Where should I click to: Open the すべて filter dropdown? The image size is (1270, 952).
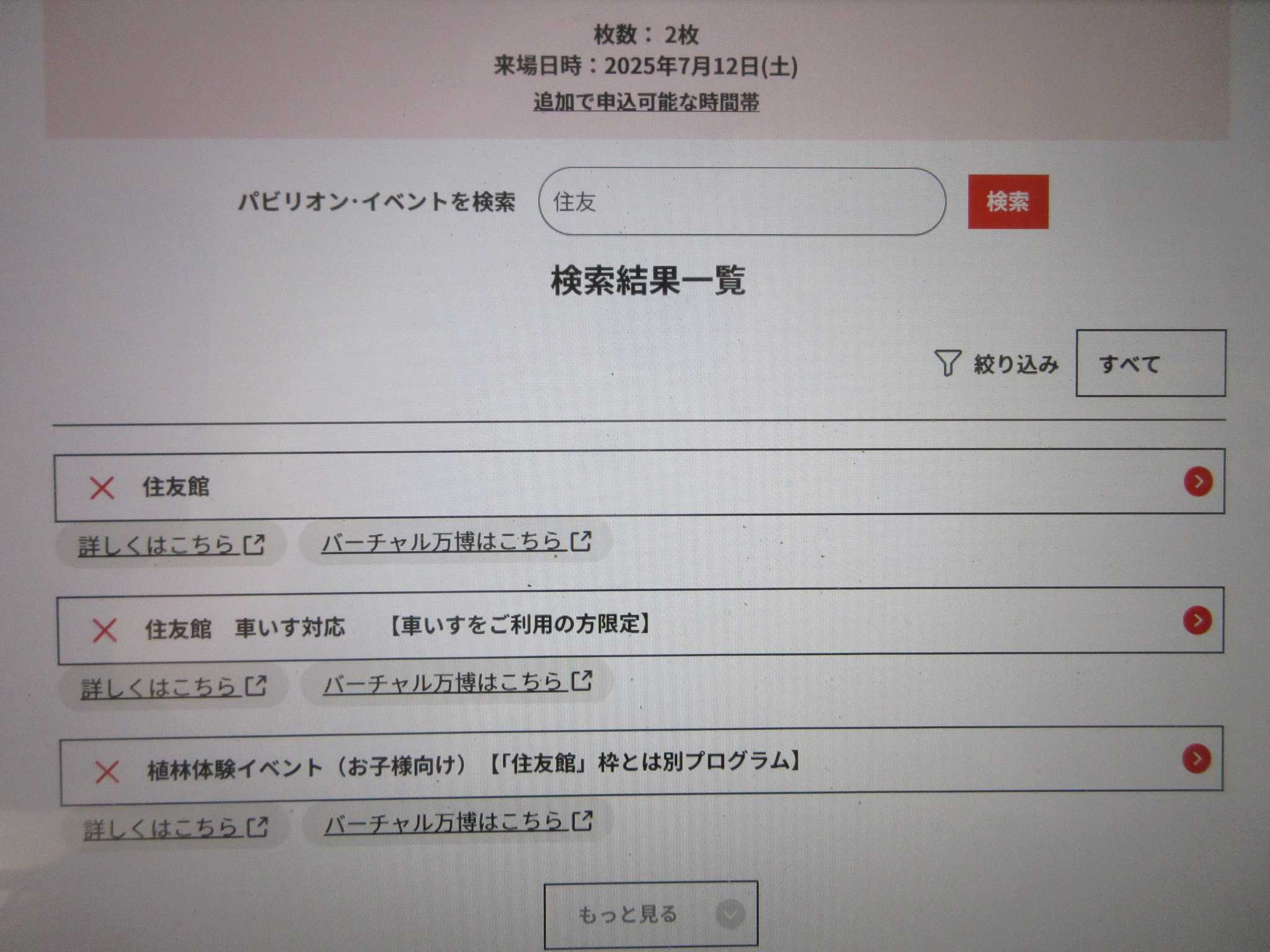point(1150,363)
